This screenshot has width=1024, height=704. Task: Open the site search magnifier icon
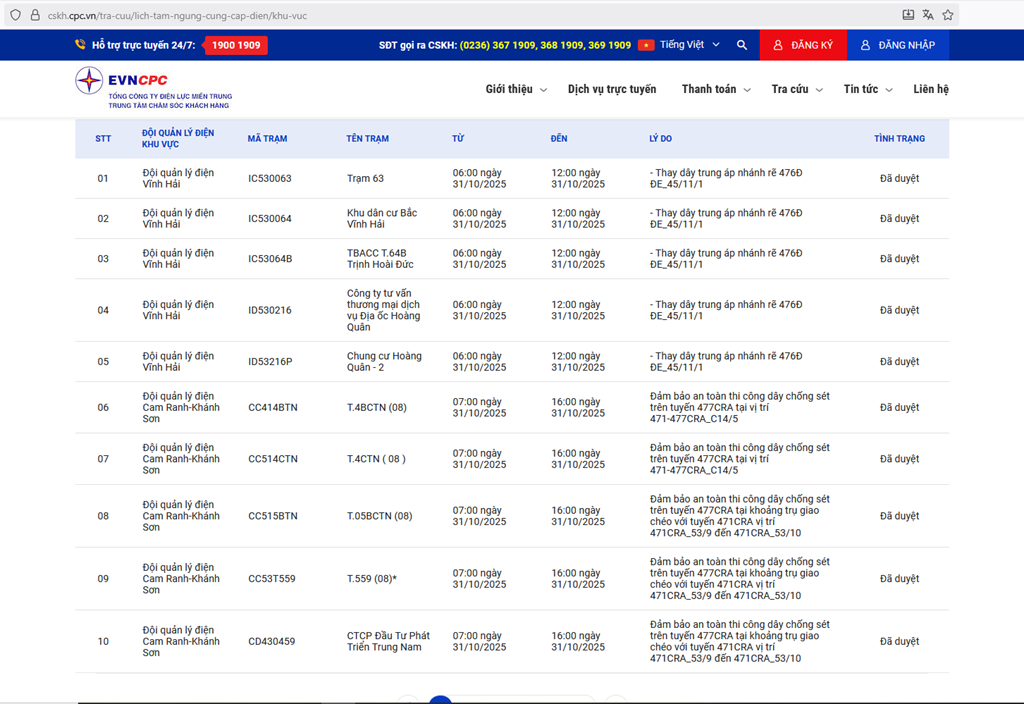(741, 45)
